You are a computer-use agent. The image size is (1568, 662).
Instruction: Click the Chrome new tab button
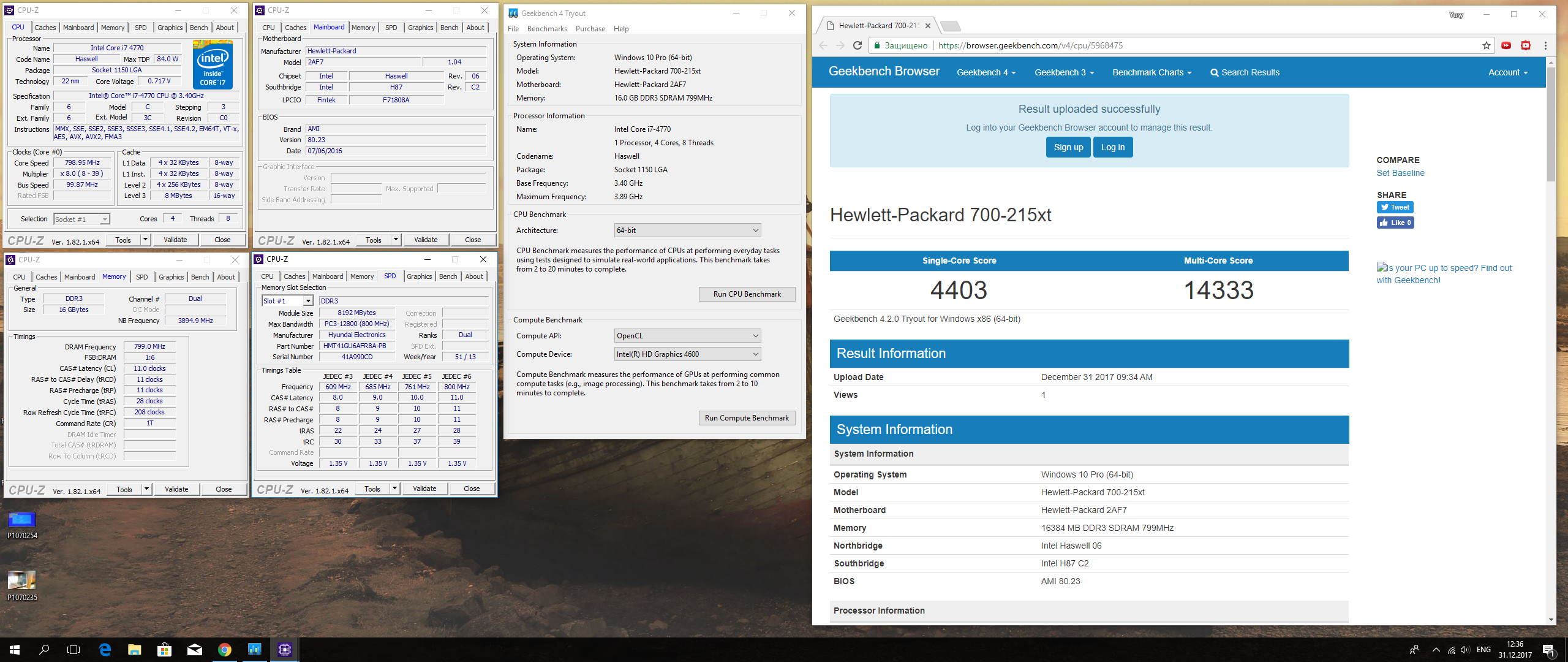click(x=950, y=26)
